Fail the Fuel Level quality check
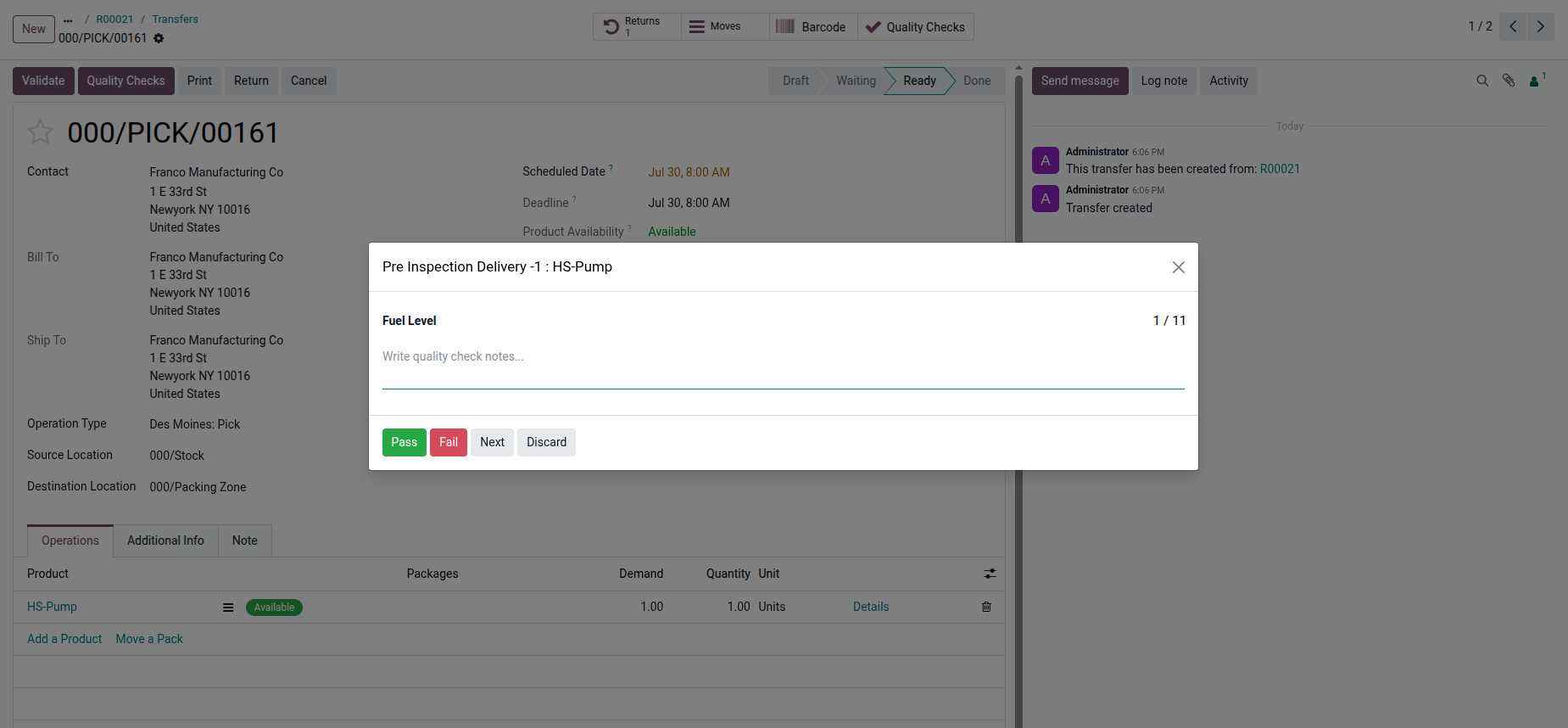Viewport: 1568px width, 728px height. (x=449, y=442)
